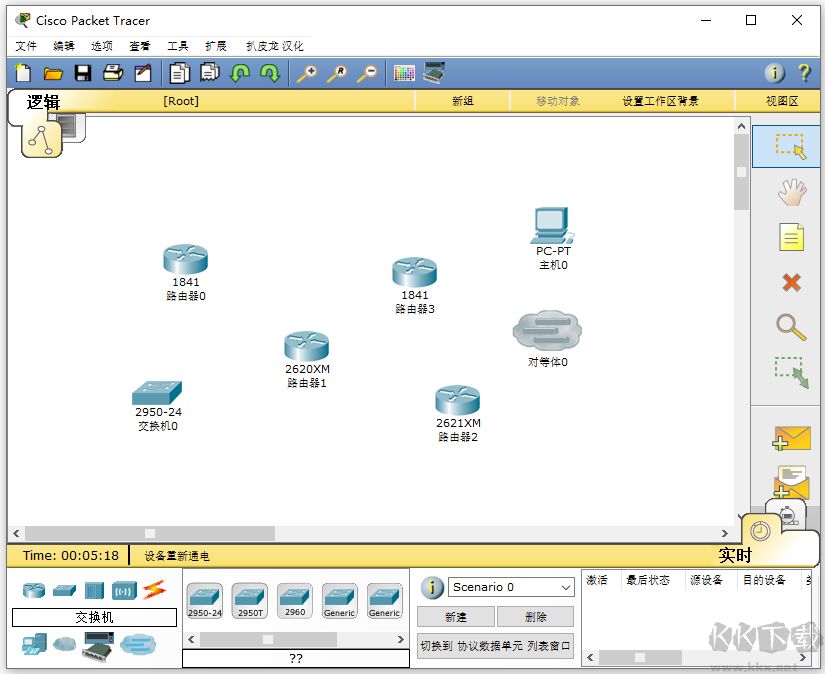Pick the 2960 switch model
825x674 pixels.
tap(295, 600)
